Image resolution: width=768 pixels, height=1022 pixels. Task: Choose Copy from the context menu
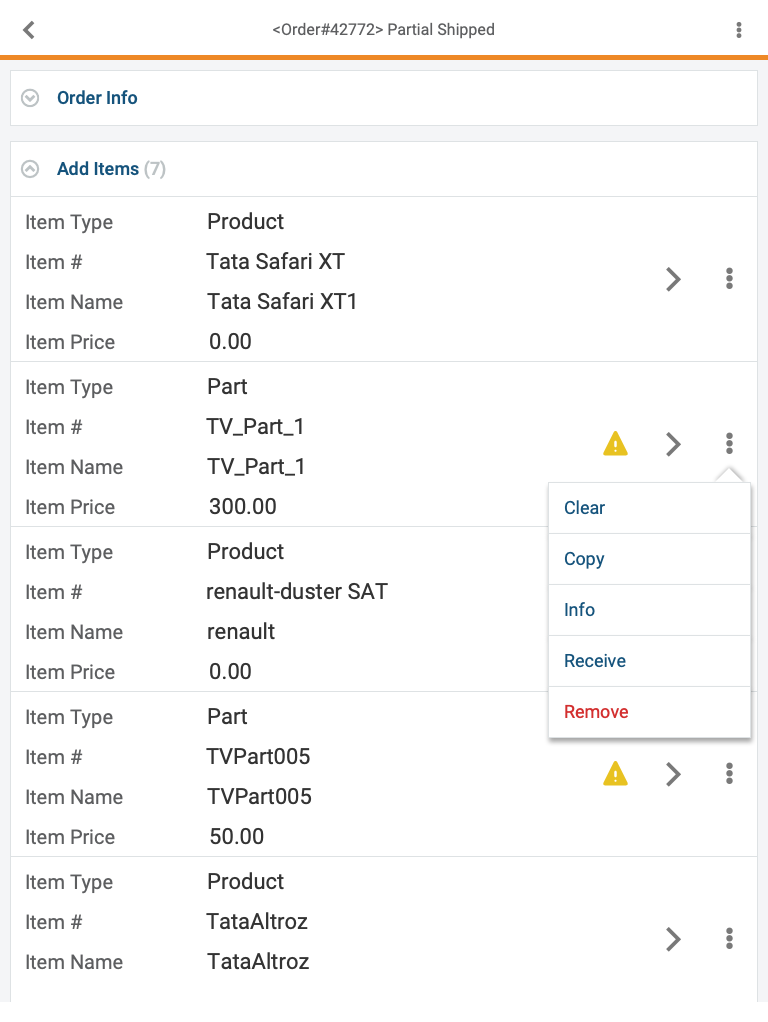point(649,559)
